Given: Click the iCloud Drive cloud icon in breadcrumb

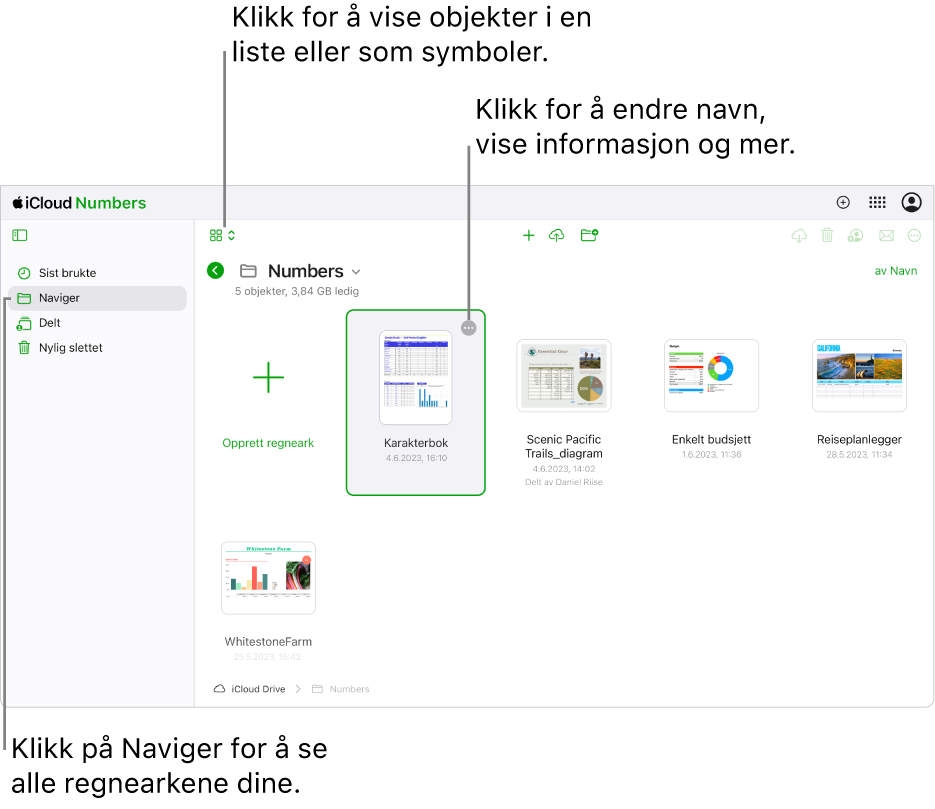Looking at the screenshot, I should [219, 689].
